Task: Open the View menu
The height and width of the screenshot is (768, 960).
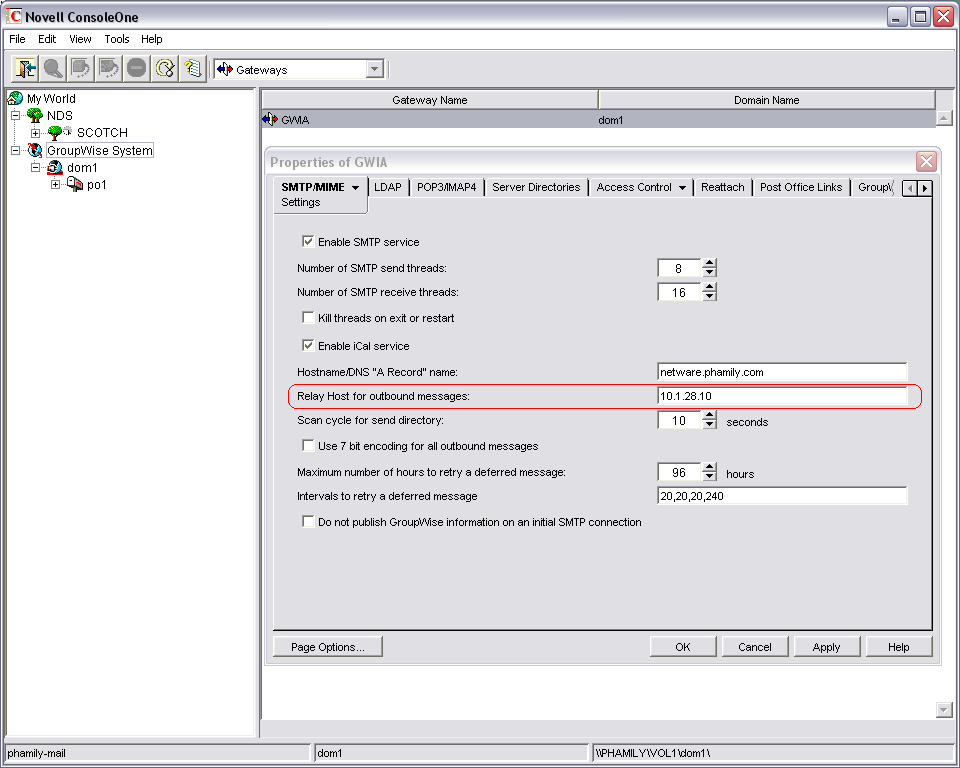Action: click(80, 39)
